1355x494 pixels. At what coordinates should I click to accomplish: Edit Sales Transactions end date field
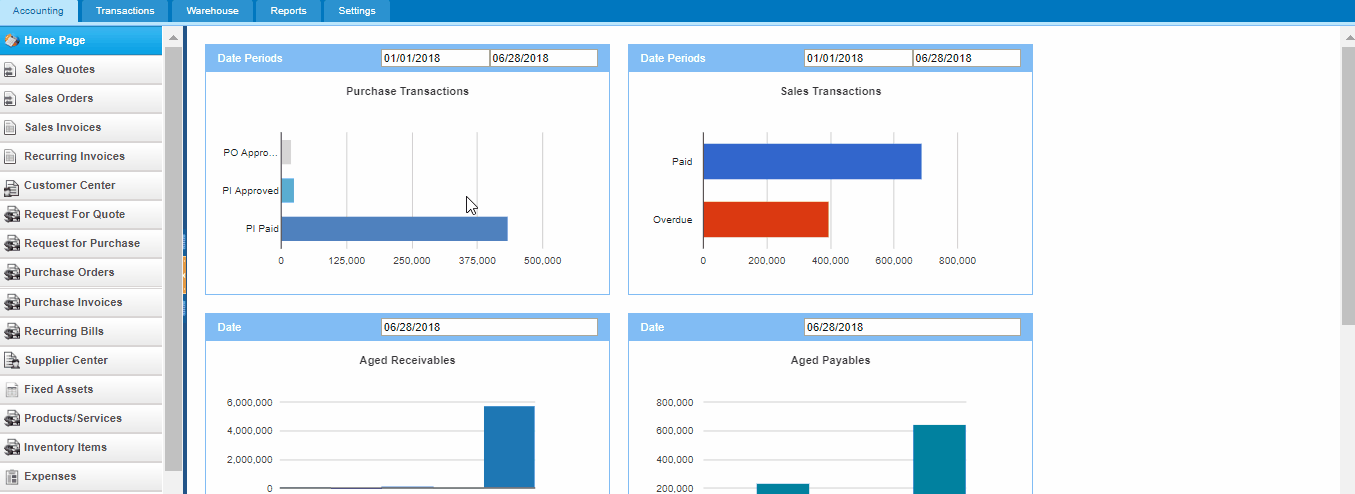pos(966,58)
